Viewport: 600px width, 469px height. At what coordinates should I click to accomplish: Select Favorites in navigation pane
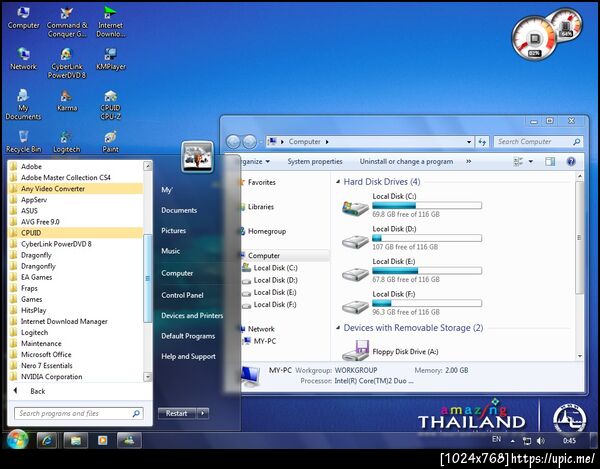(x=261, y=182)
